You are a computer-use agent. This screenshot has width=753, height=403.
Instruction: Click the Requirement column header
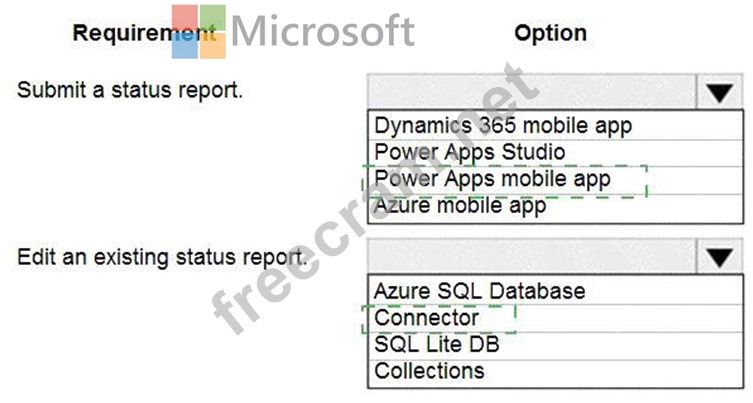144,33
